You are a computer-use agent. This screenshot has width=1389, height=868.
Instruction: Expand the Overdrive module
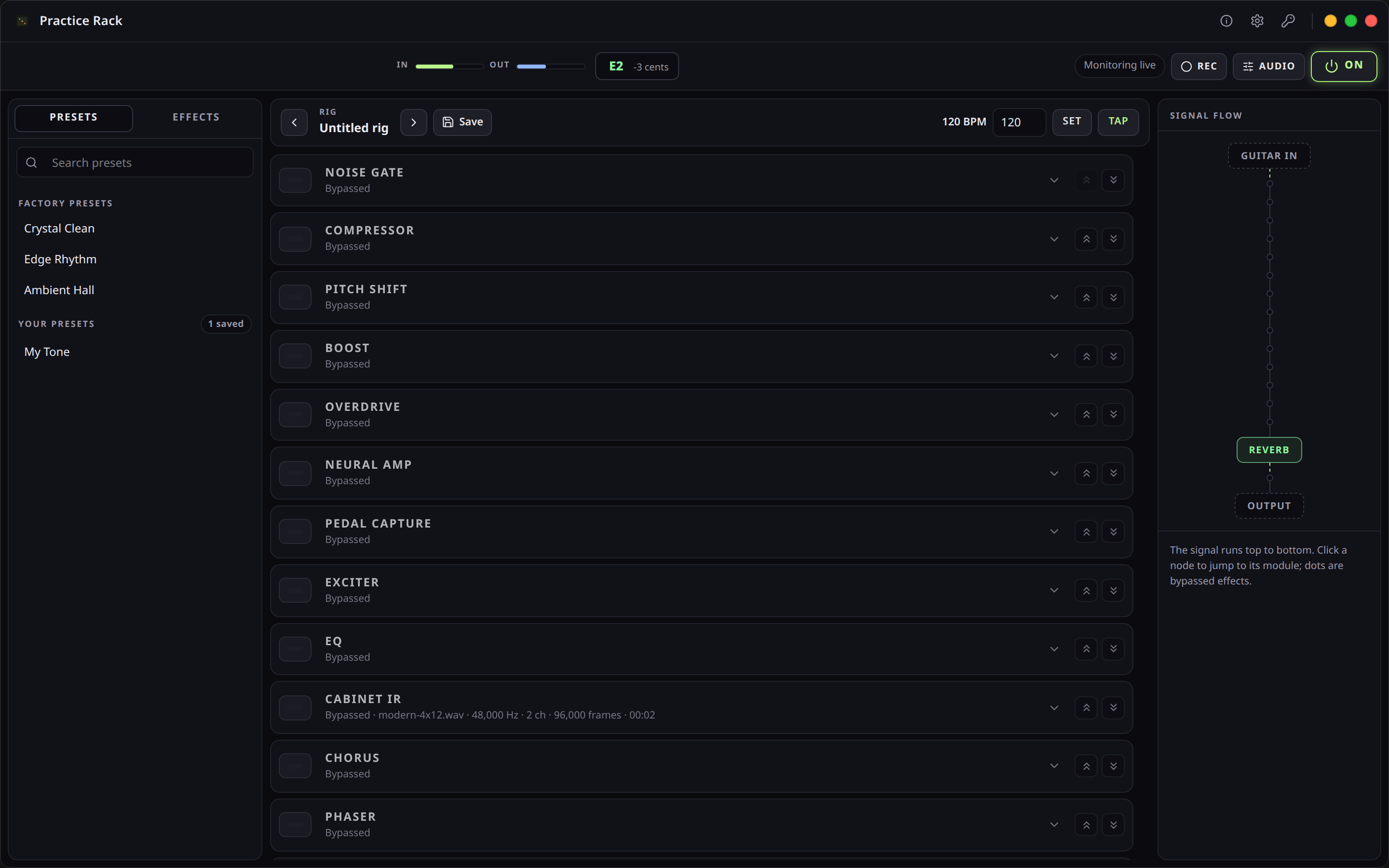click(x=1054, y=415)
